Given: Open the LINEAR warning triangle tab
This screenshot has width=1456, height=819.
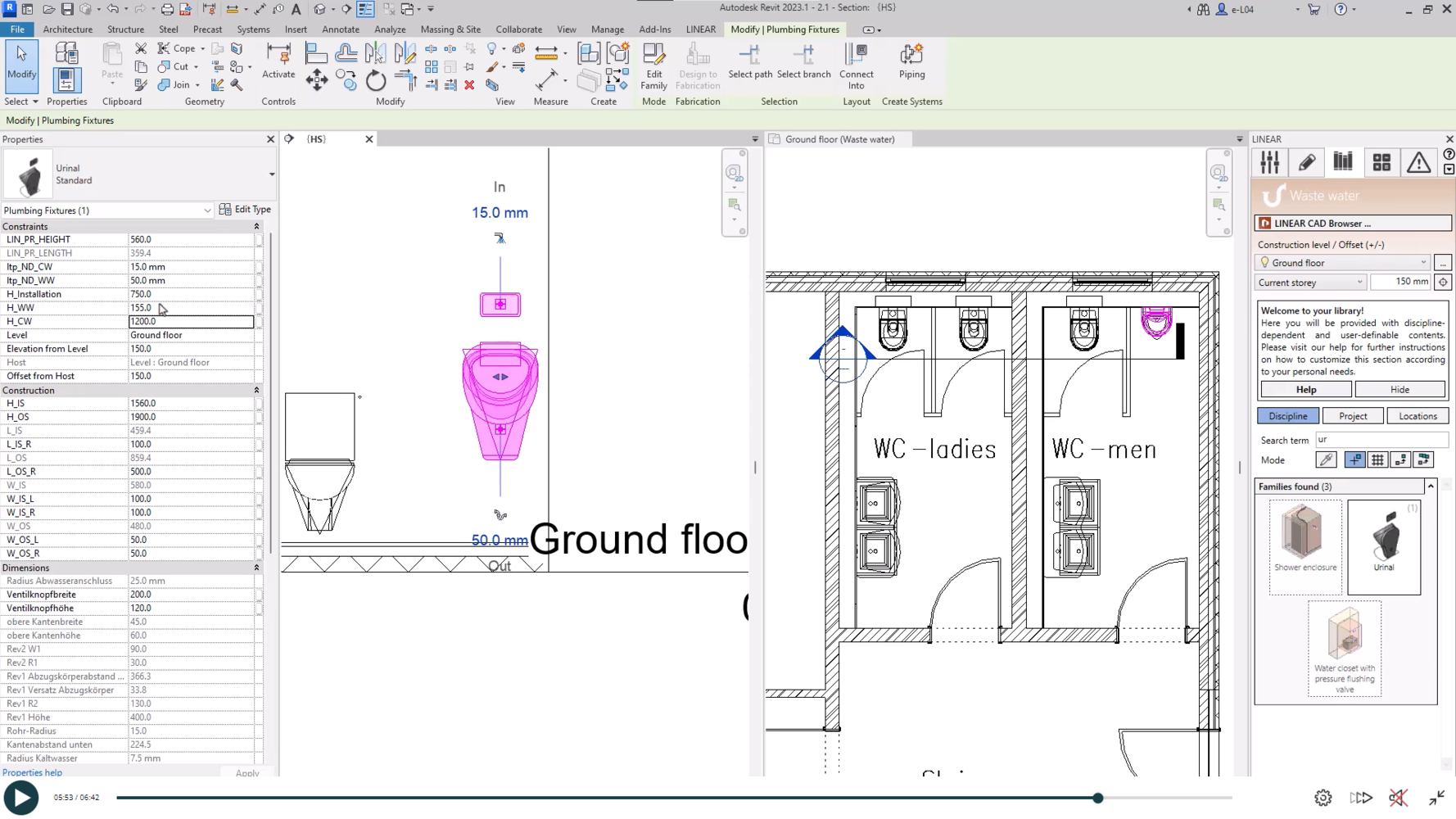Looking at the screenshot, I should click(x=1418, y=162).
